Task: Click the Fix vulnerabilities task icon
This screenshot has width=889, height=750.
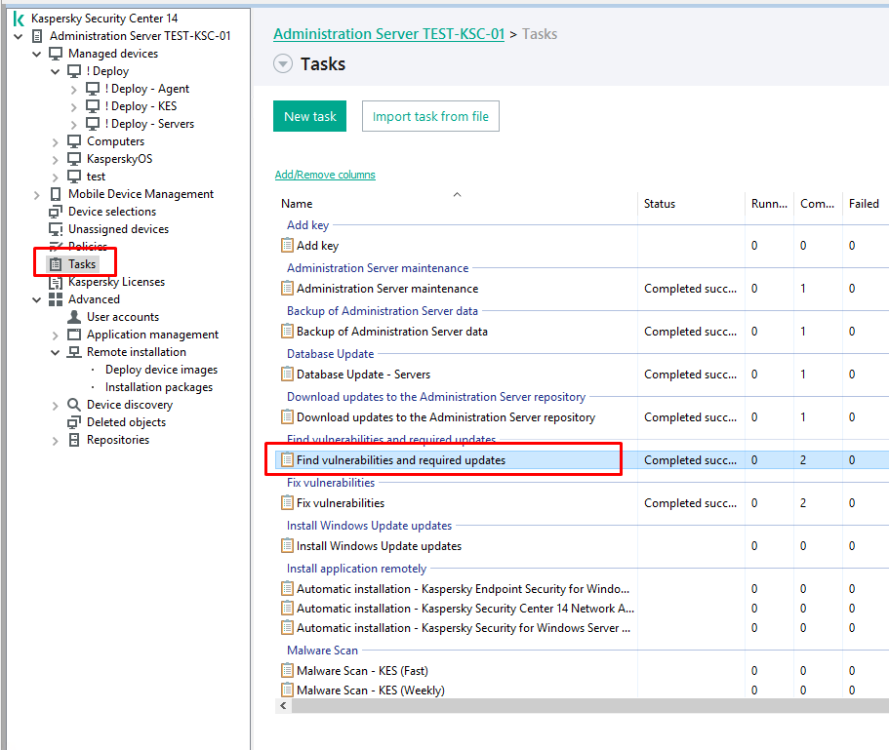Action: pos(287,503)
